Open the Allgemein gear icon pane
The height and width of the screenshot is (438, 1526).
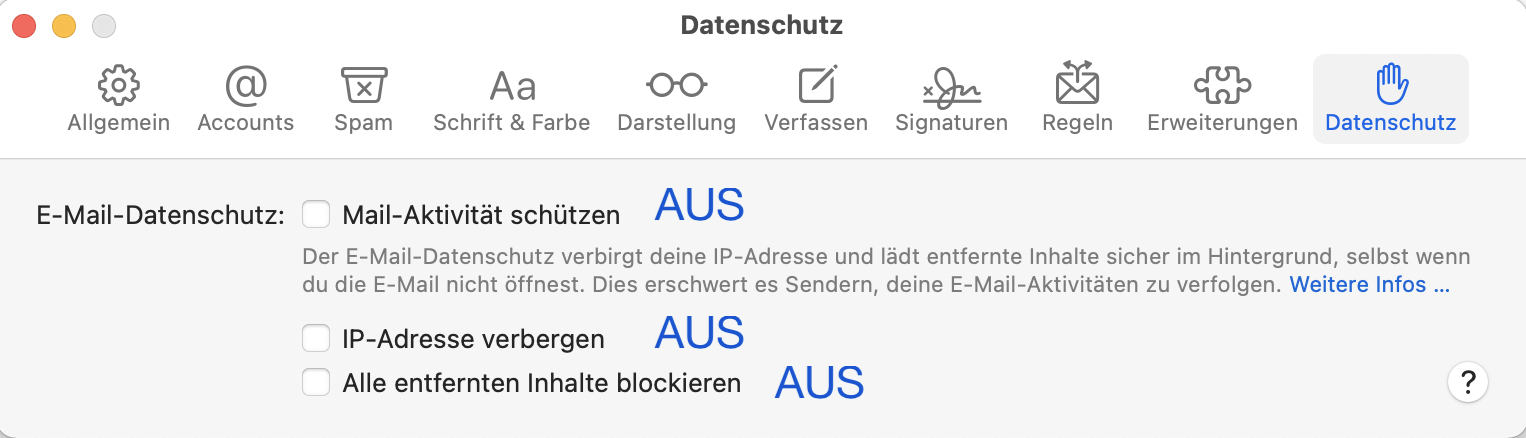point(118,87)
